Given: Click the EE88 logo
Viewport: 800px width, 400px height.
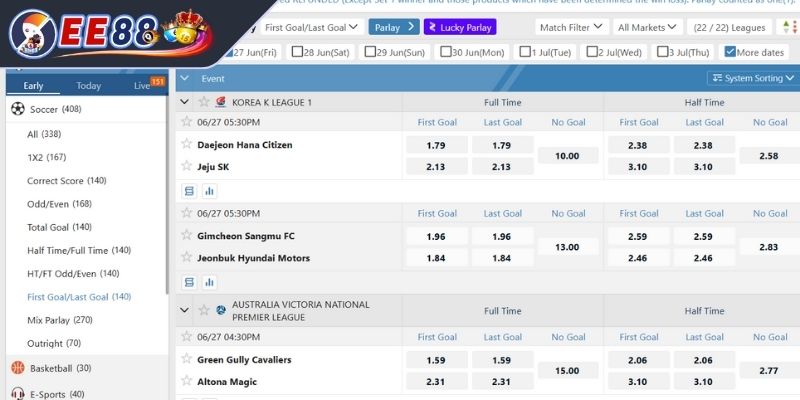Looking at the screenshot, I should click(x=110, y=33).
